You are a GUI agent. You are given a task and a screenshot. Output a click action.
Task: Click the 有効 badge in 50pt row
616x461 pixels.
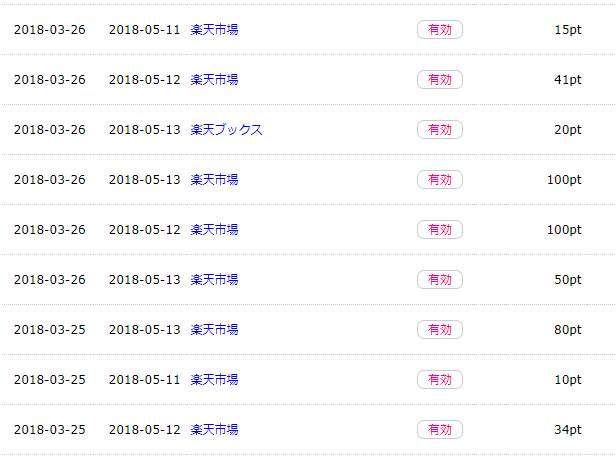pyautogui.click(x=440, y=279)
